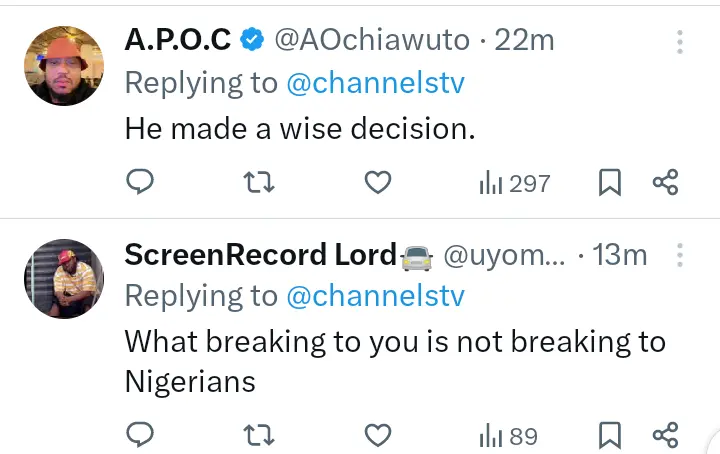The height and width of the screenshot is (454, 720).
Task: Retweet A.P.O.C's wise decision tweet
Action: tap(259, 182)
